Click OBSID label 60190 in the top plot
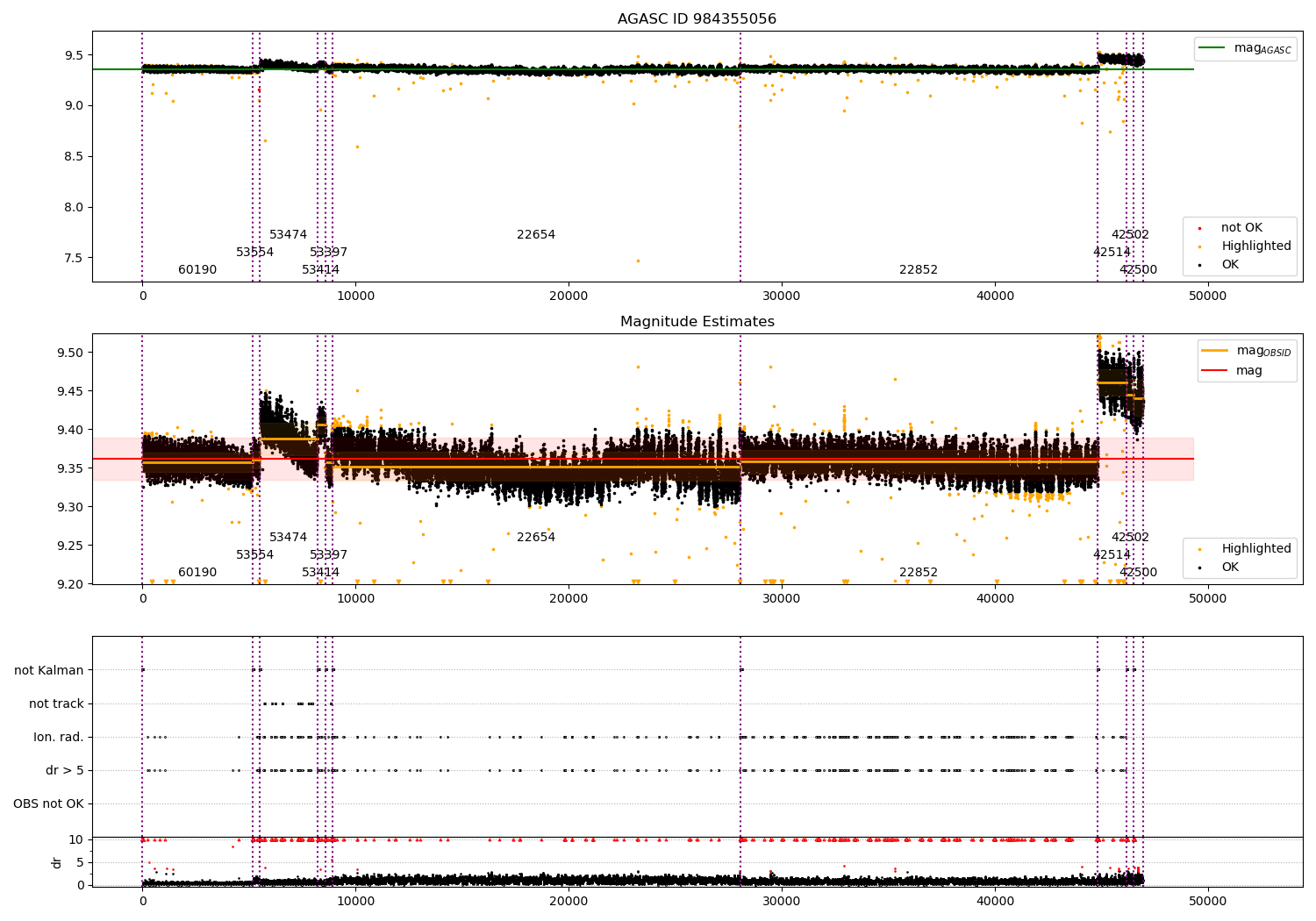 pos(197,270)
